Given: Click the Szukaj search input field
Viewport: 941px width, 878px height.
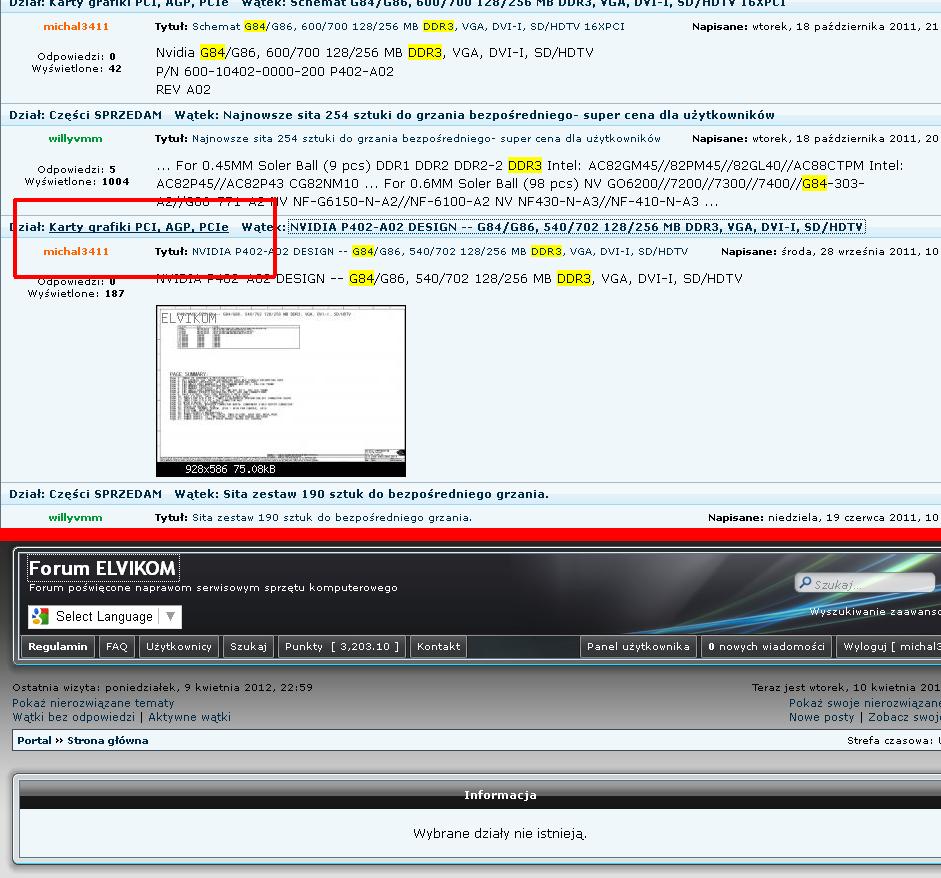Looking at the screenshot, I should pos(865,583).
